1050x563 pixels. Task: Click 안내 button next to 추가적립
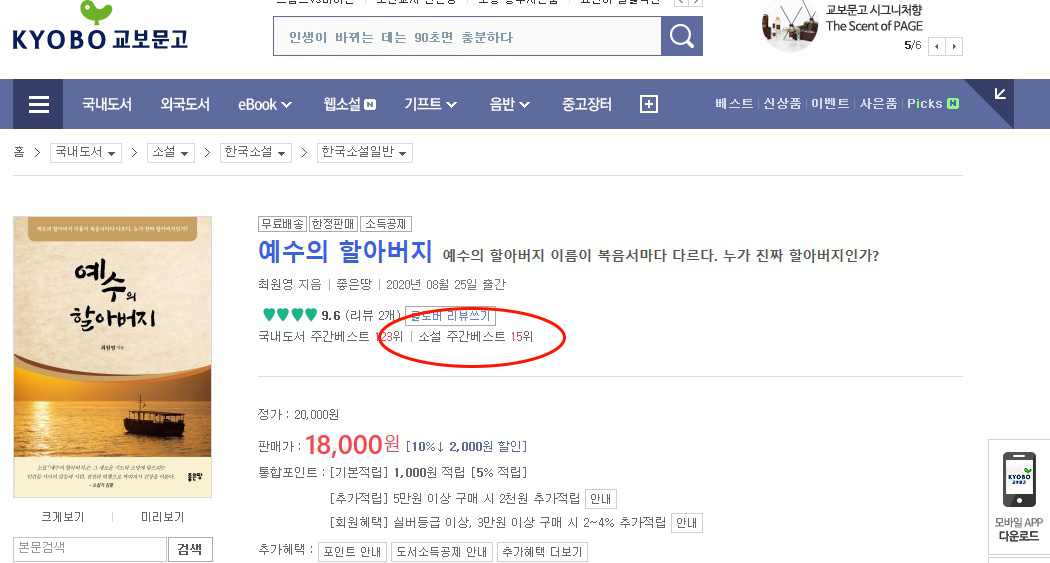pyautogui.click(x=601, y=499)
